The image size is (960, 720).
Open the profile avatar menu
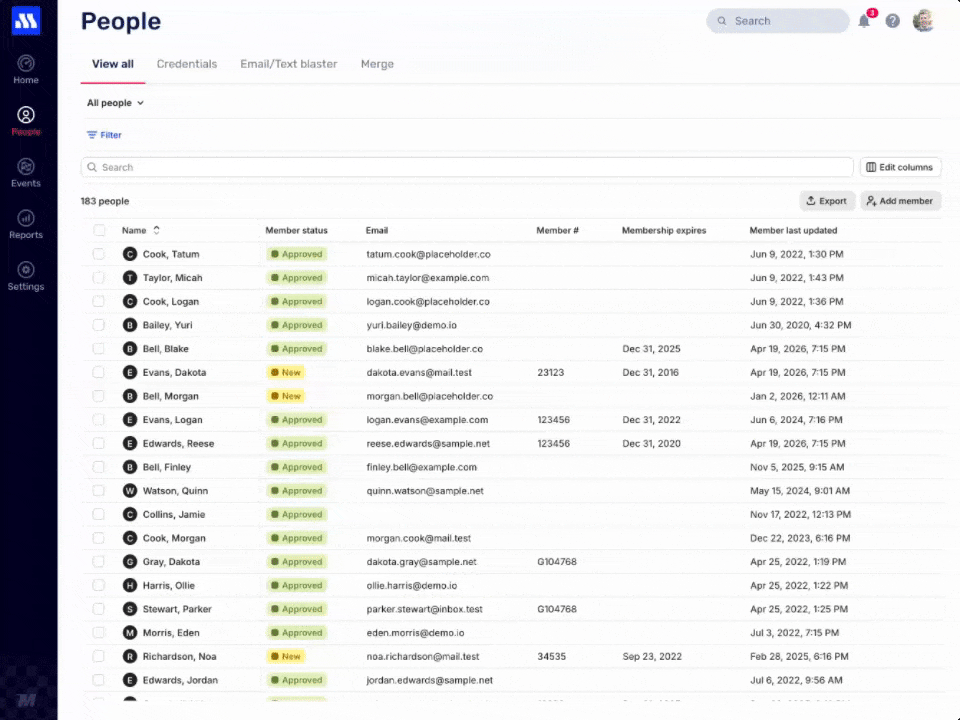point(923,21)
